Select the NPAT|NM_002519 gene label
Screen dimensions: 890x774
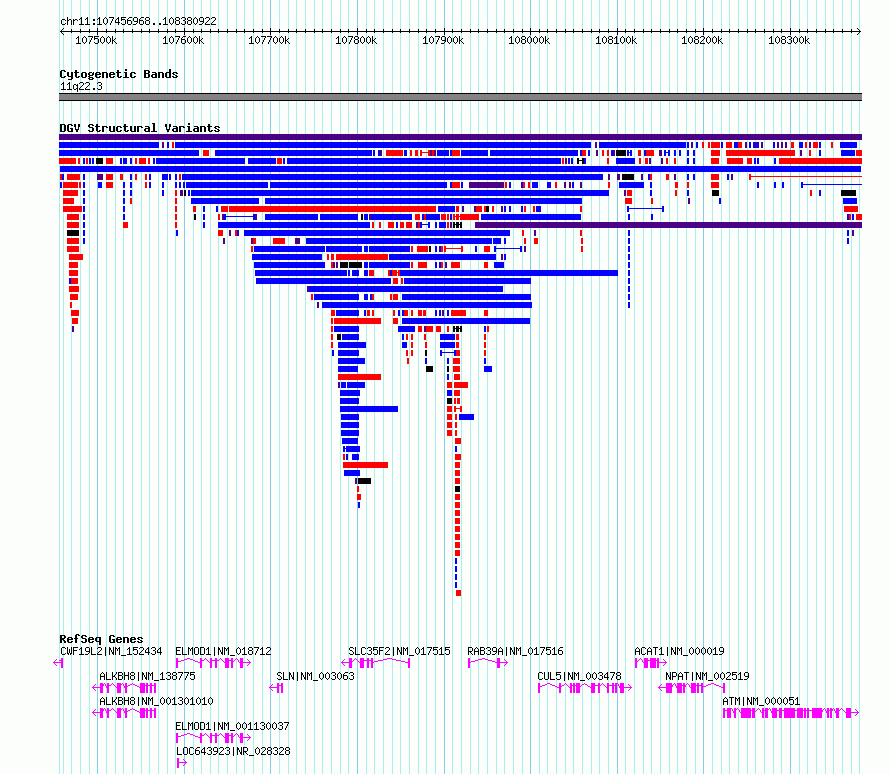[x=707, y=676]
